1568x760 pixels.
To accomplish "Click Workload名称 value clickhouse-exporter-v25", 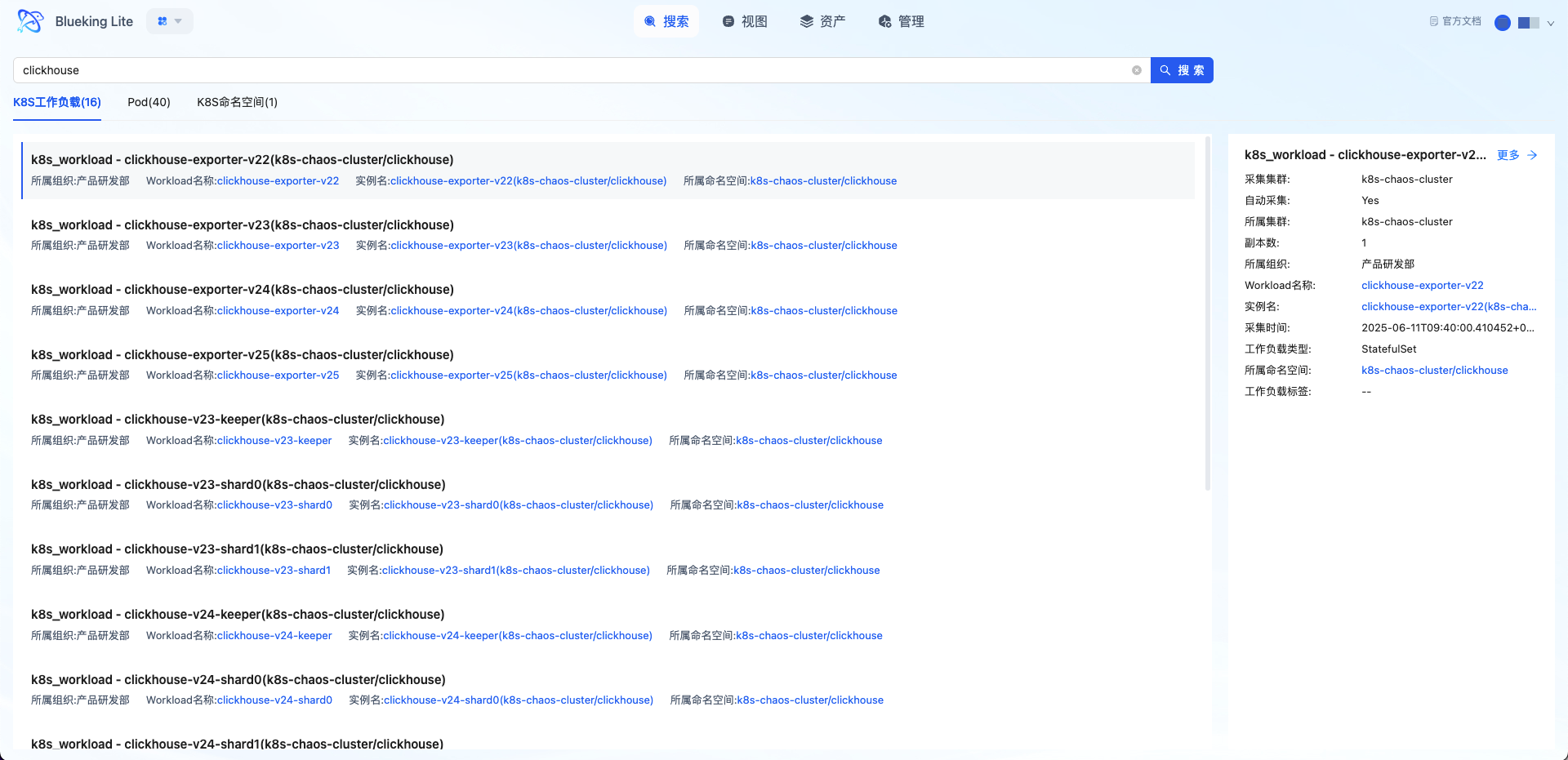I will point(278,376).
